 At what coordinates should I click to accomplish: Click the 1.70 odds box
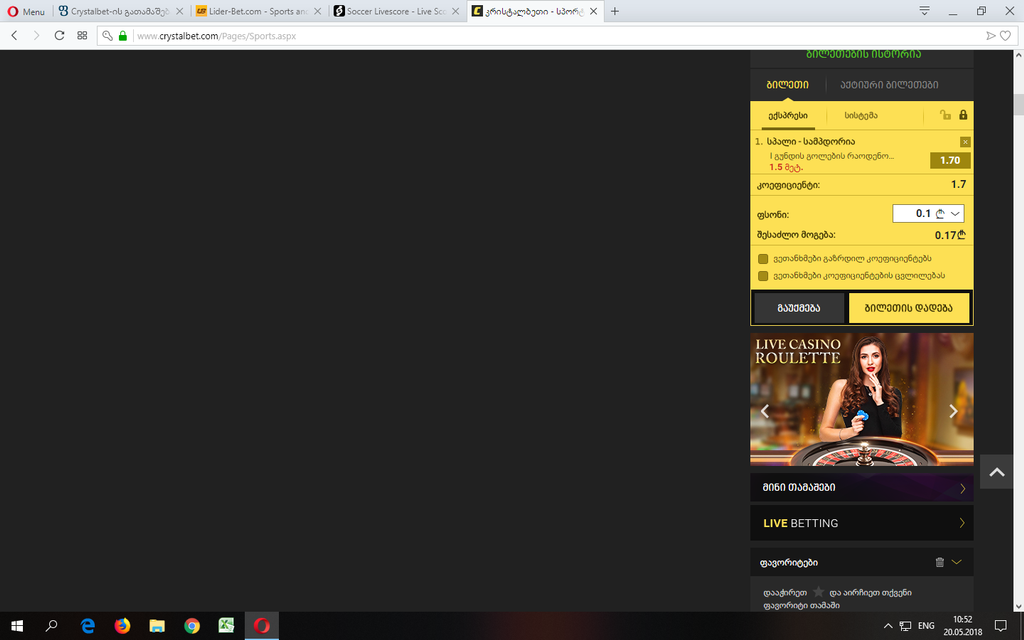coord(950,160)
